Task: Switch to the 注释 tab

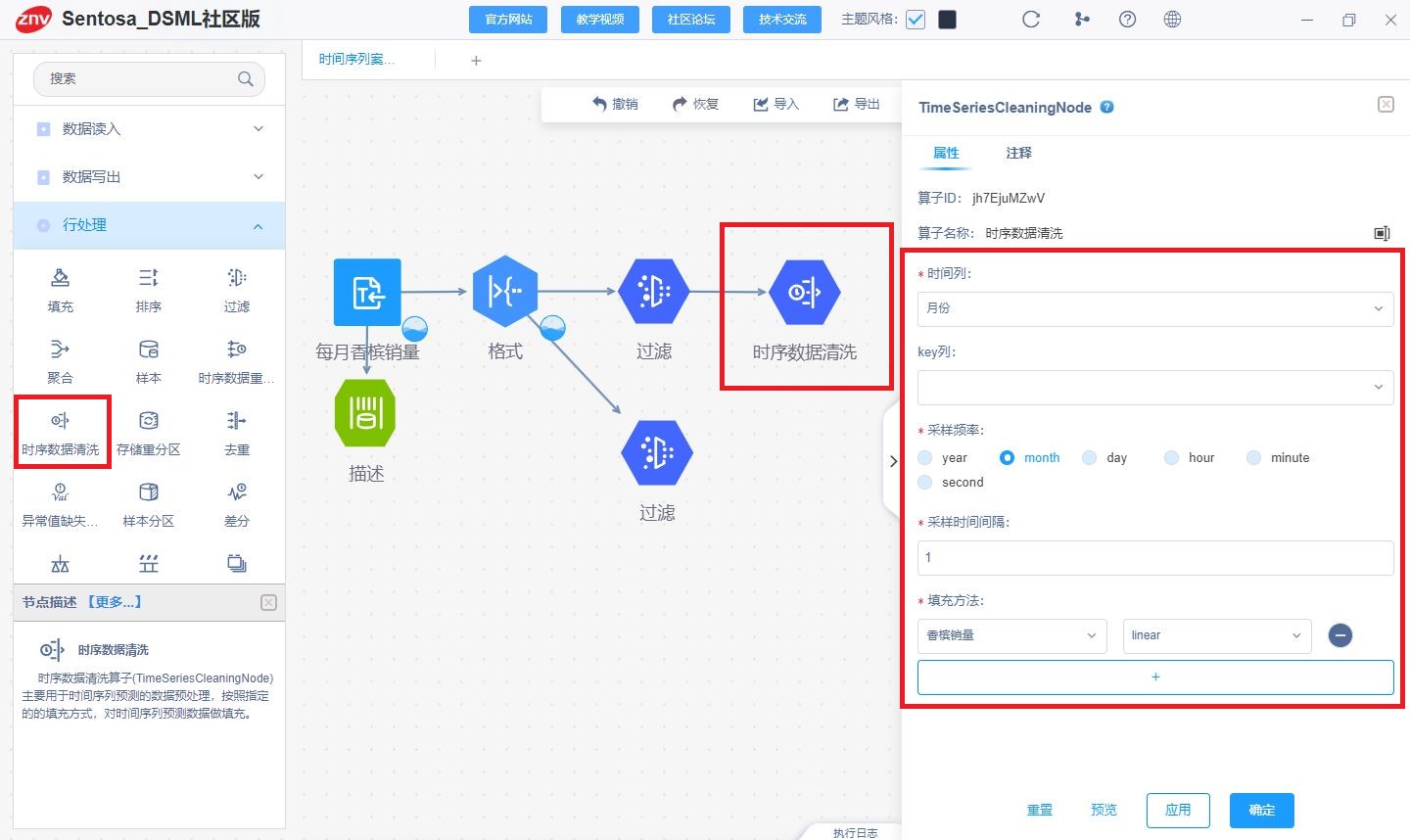Action: point(1018,153)
